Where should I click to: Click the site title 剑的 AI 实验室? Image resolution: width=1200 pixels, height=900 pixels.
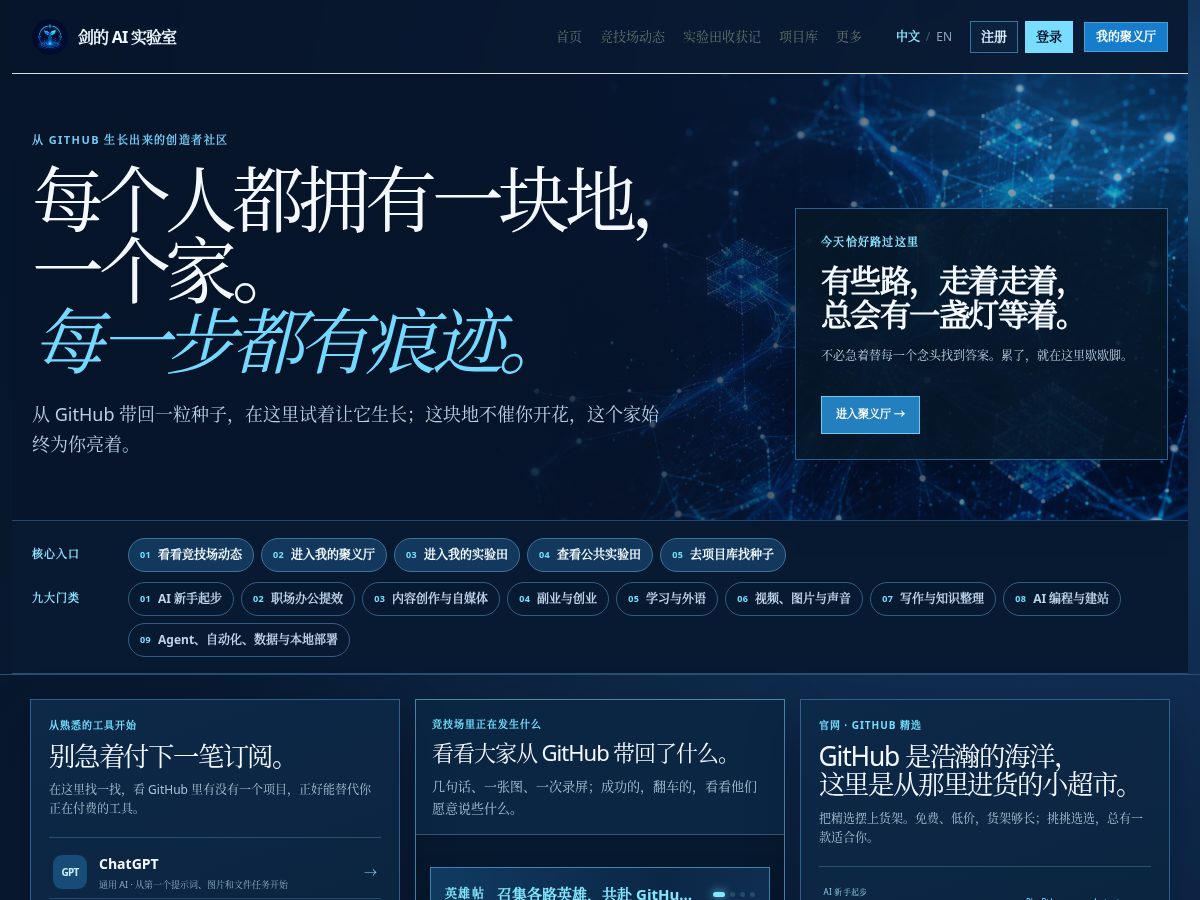[127, 37]
